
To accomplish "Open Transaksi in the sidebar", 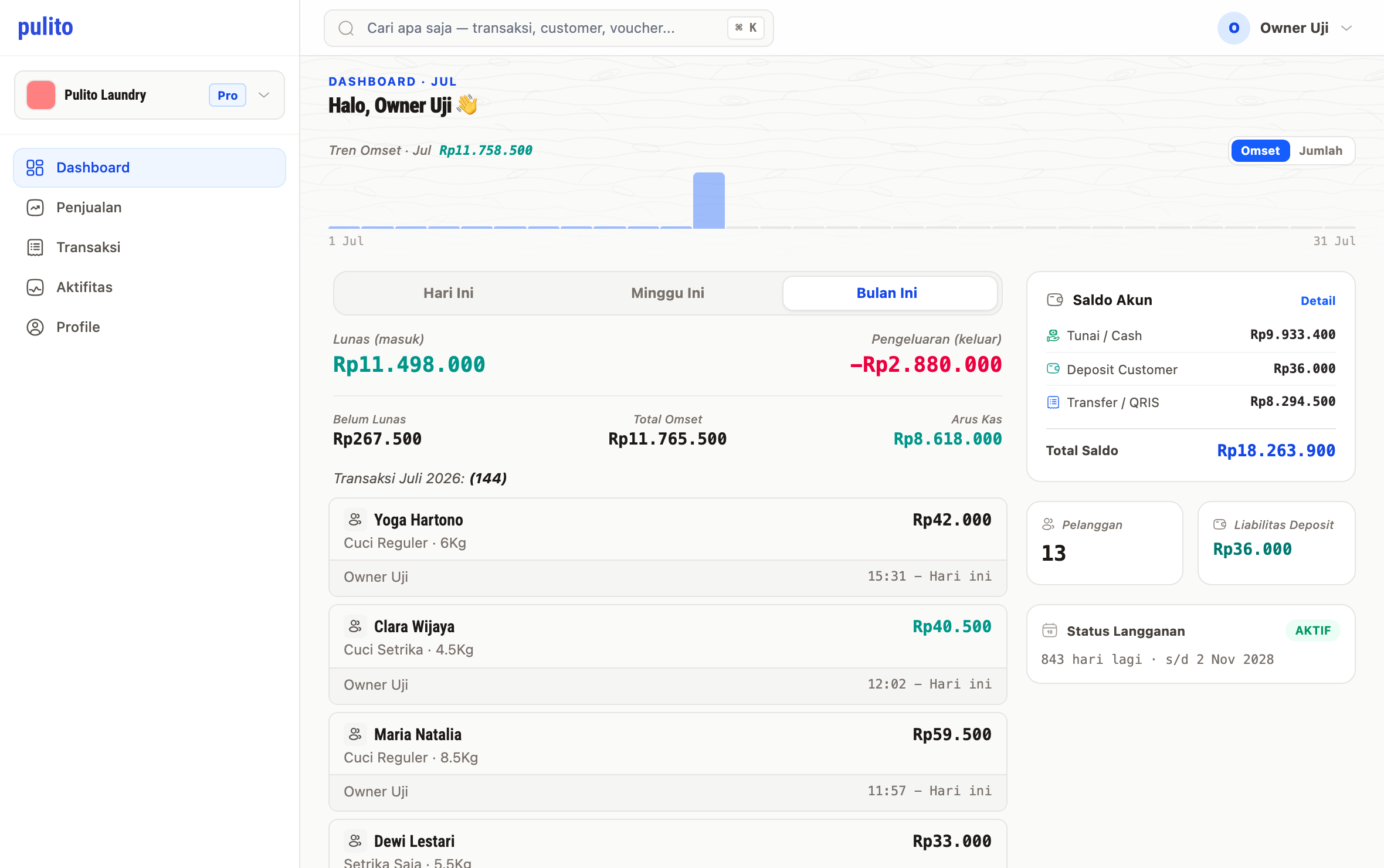I will 150,247.
